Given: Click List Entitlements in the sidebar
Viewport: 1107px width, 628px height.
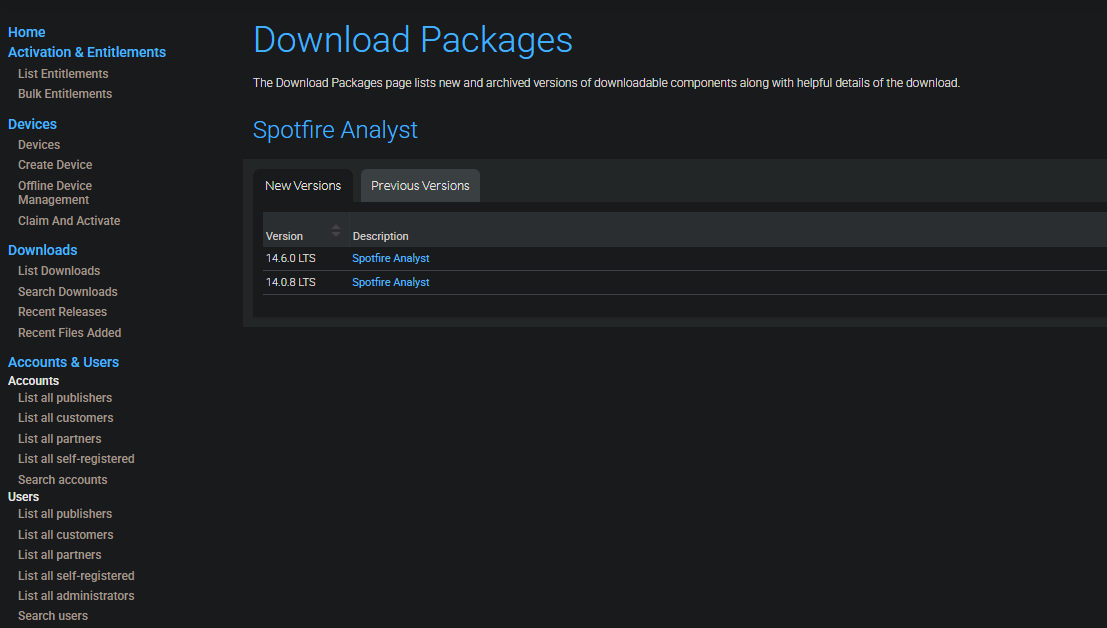Looking at the screenshot, I should click(x=63, y=74).
